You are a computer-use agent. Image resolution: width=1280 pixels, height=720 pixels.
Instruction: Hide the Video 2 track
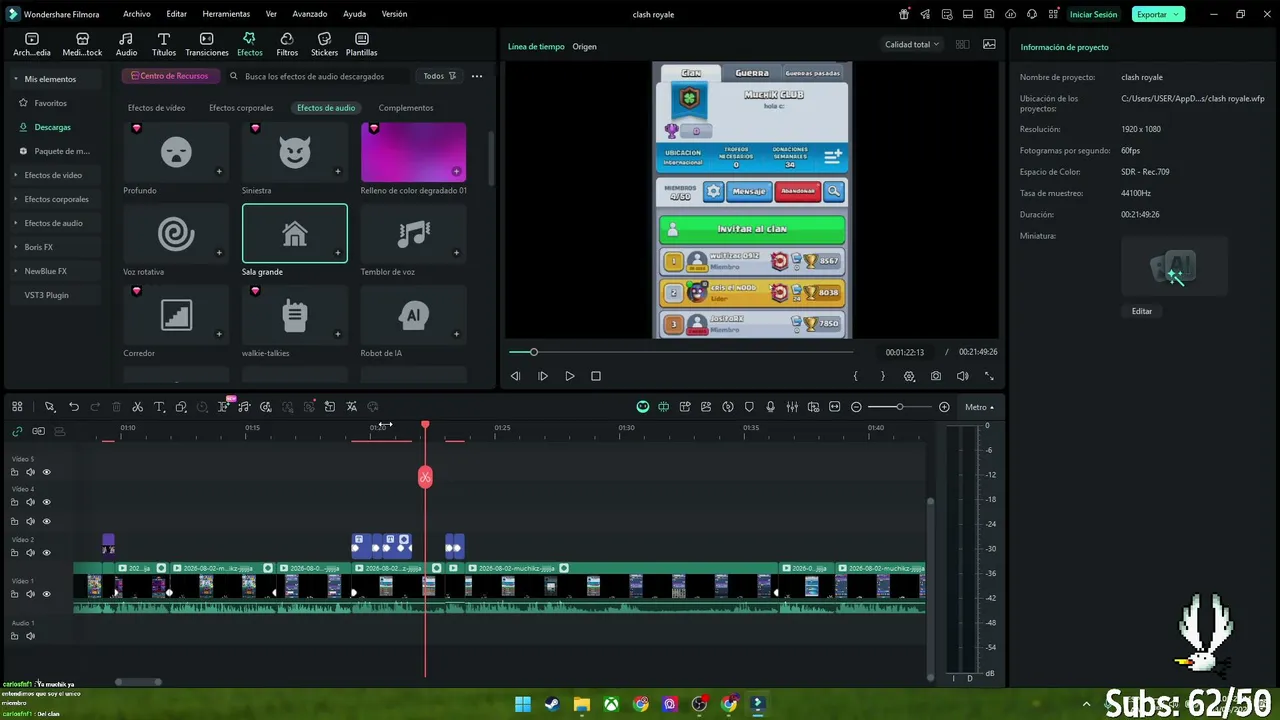tap(46, 552)
